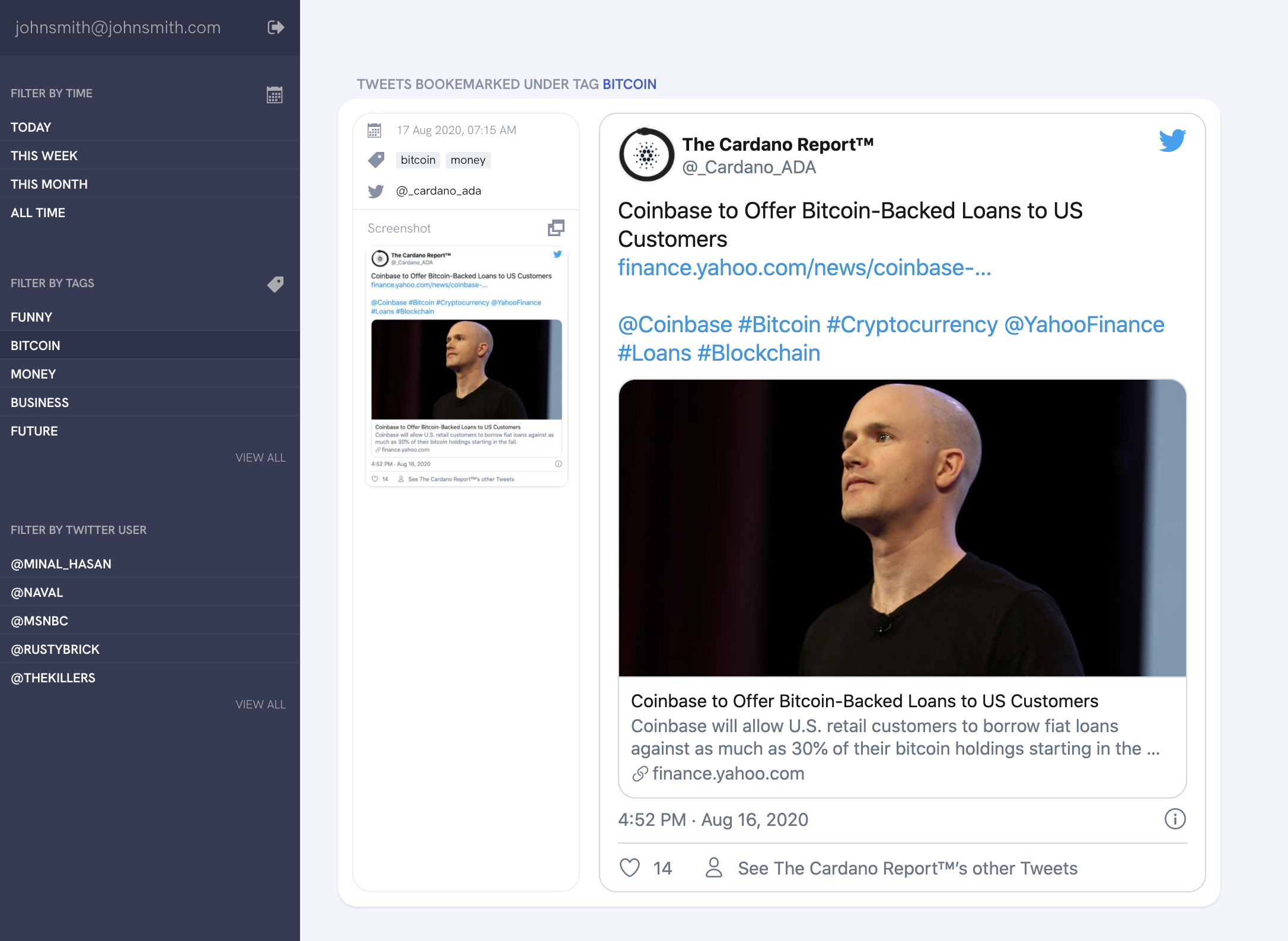
Task: Click the calendar icon beside 17 Aug 2020
Action: click(x=374, y=131)
